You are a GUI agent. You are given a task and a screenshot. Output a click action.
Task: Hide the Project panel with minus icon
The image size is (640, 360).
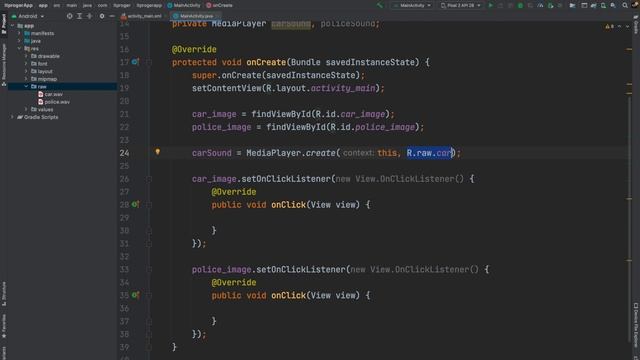[112, 16]
